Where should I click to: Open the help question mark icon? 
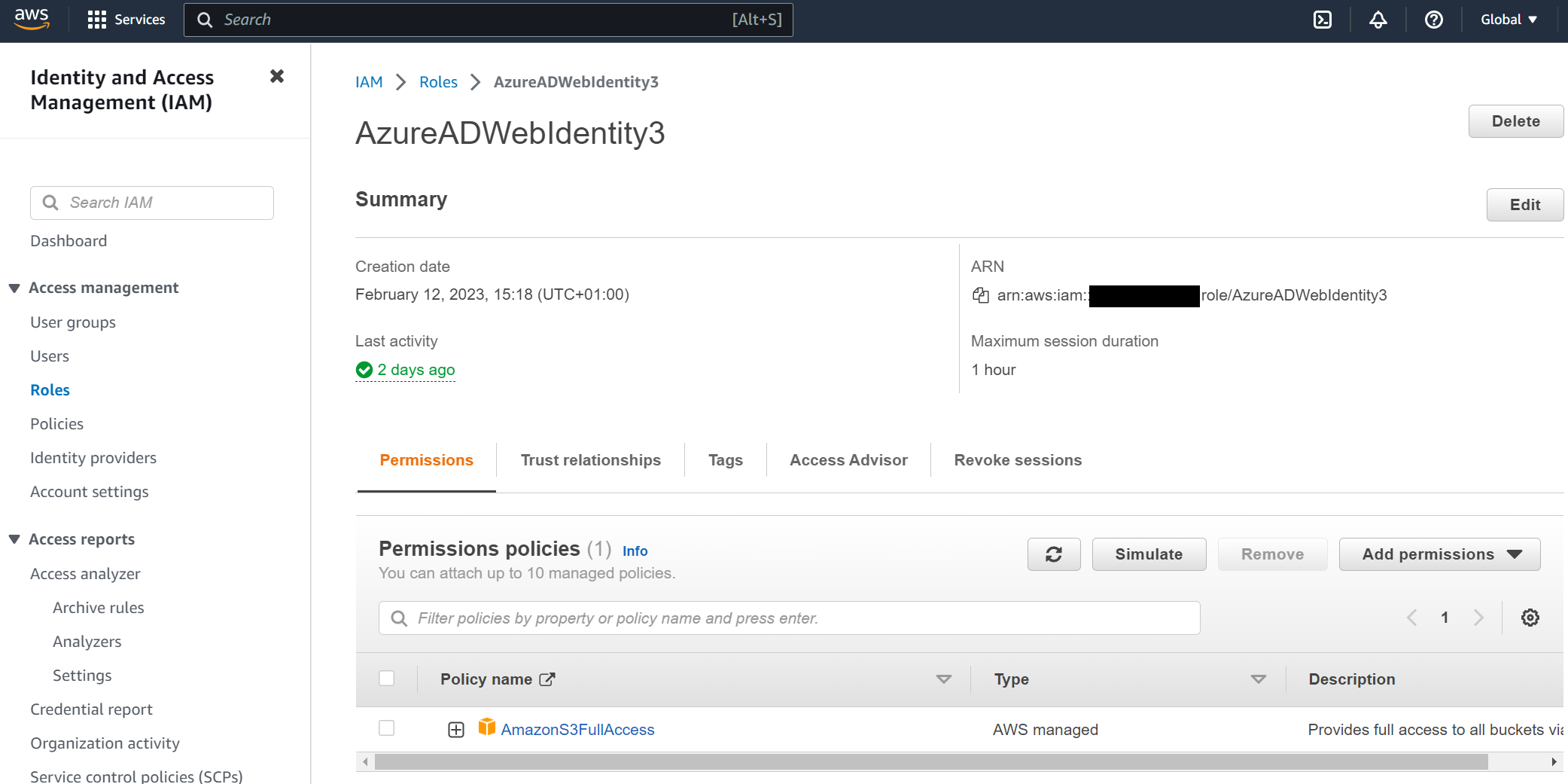pyautogui.click(x=1434, y=20)
